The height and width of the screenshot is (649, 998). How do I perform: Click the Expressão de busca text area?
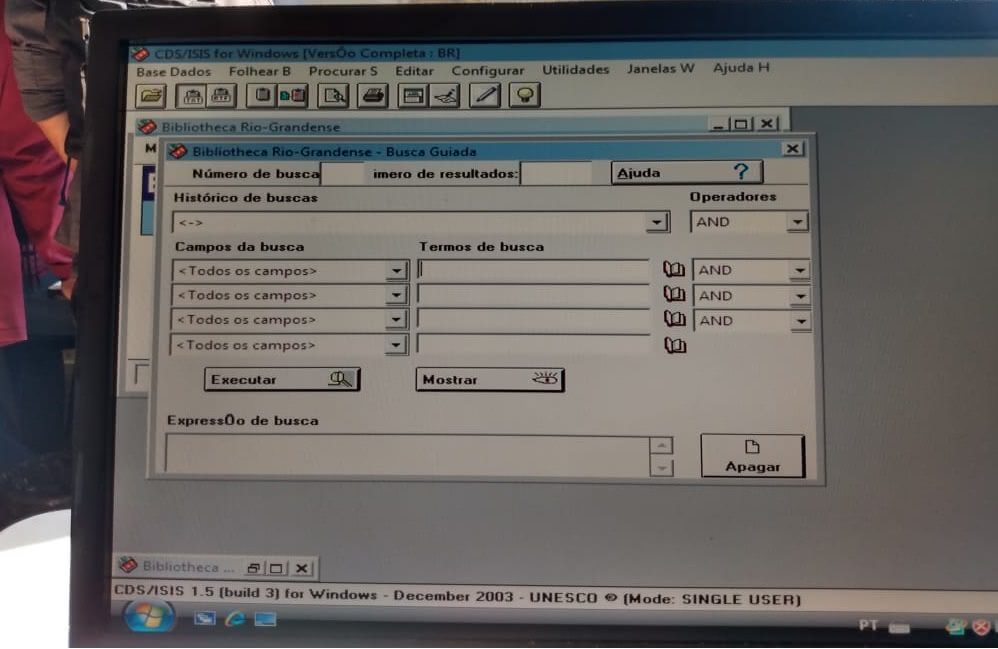tap(407, 455)
